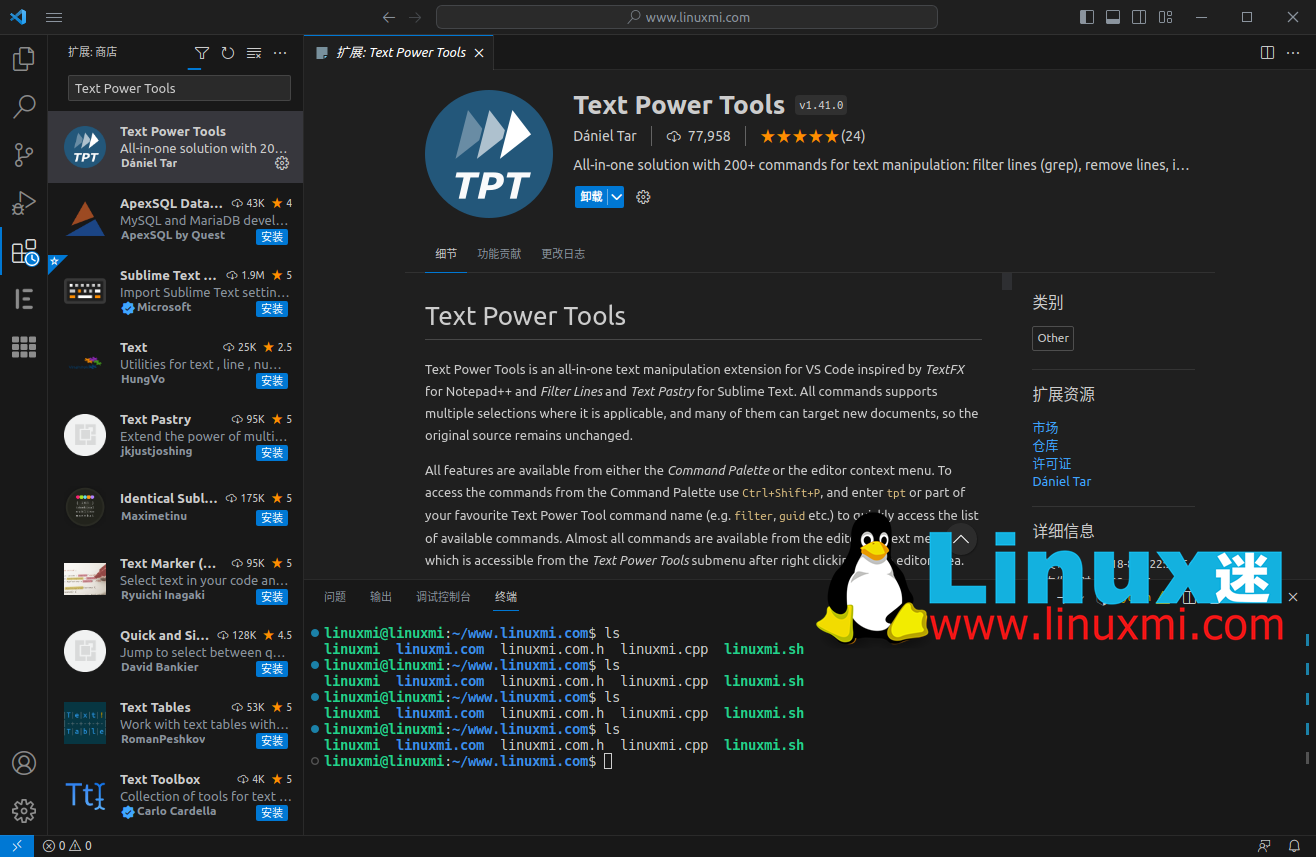Close the 扩展: Text Power Tools tab
The width and height of the screenshot is (1316, 857).
[x=479, y=52]
